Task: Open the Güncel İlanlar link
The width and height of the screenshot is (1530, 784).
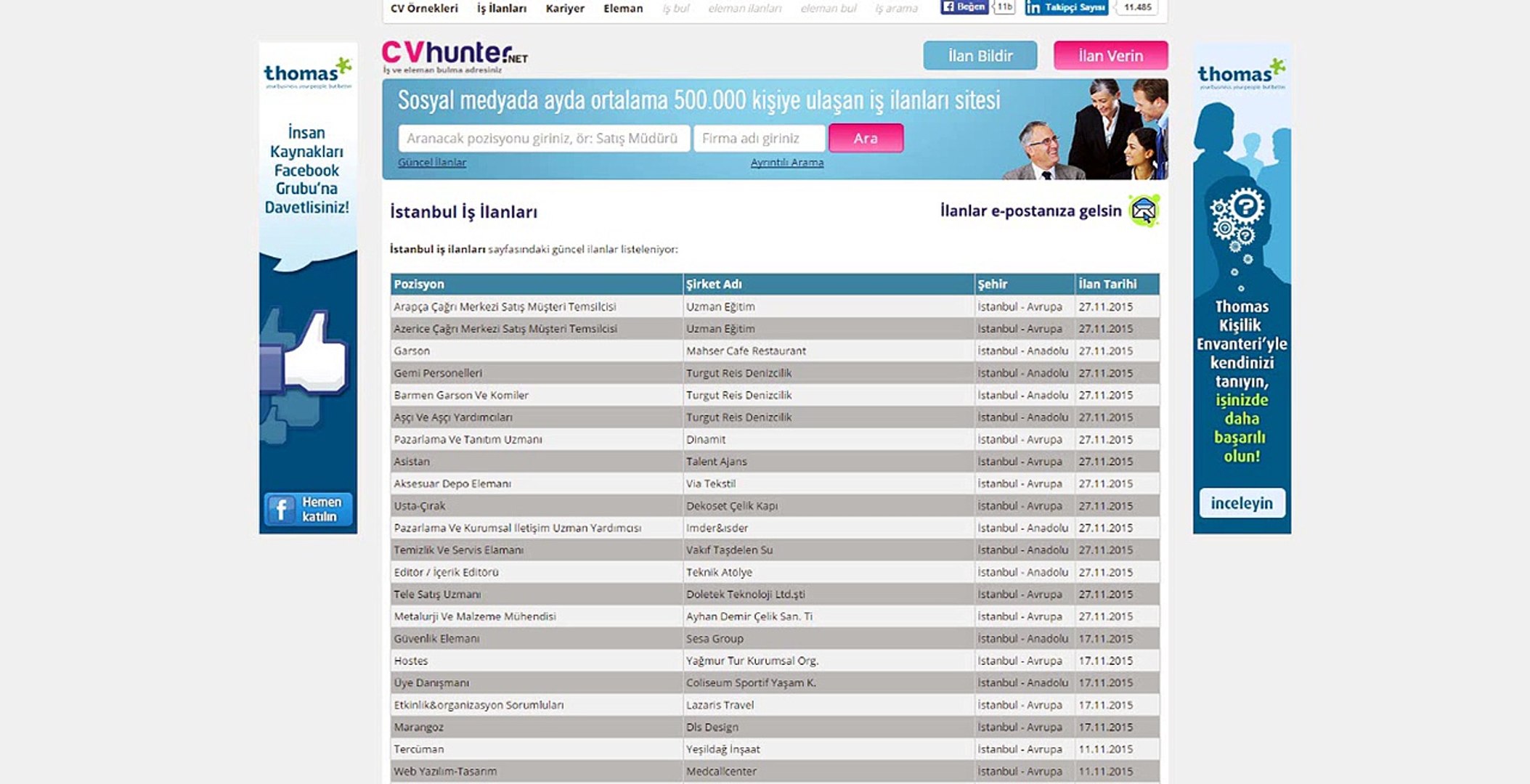Action: coord(432,163)
